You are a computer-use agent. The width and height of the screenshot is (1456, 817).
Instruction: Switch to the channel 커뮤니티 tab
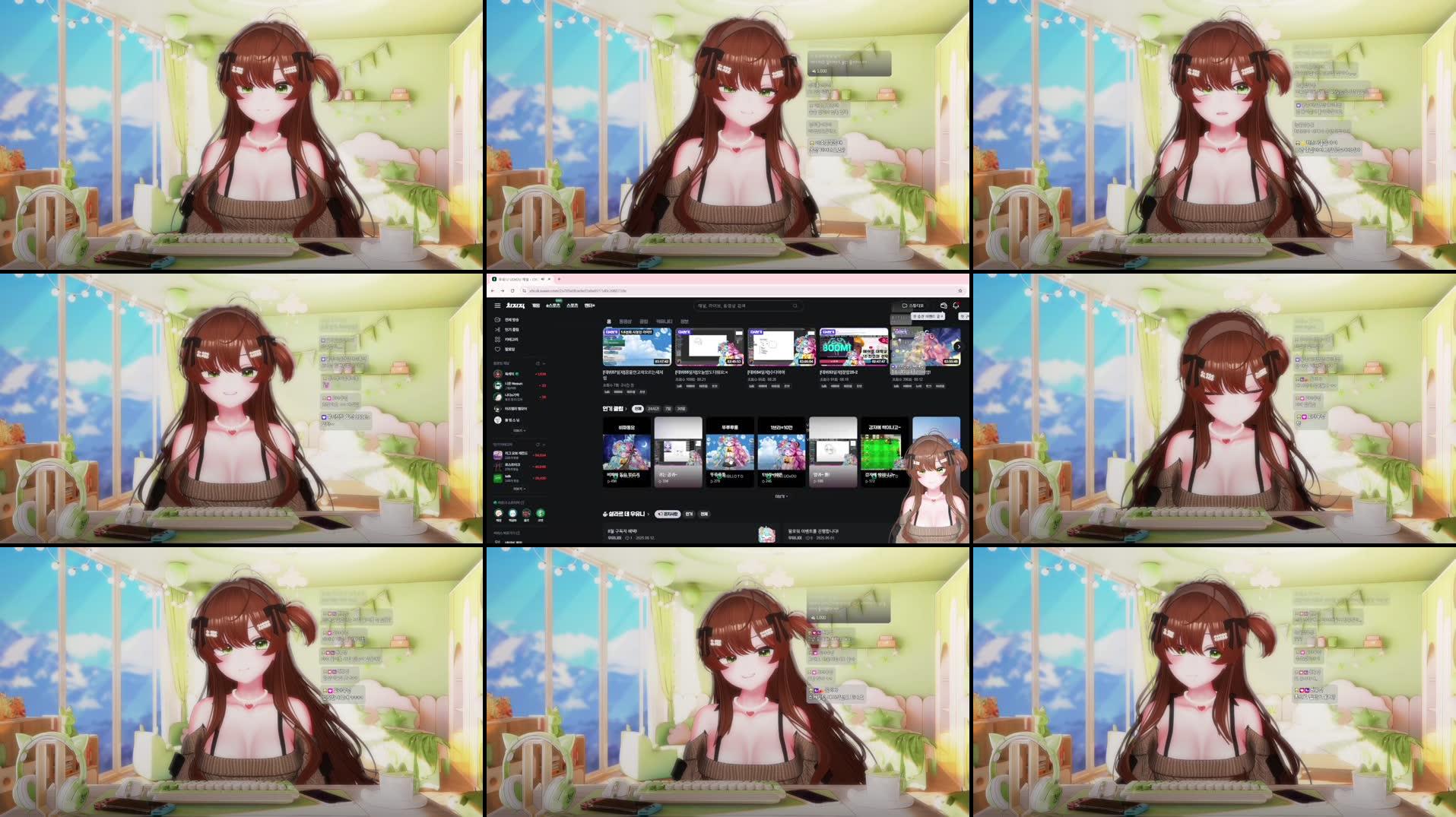(x=665, y=321)
